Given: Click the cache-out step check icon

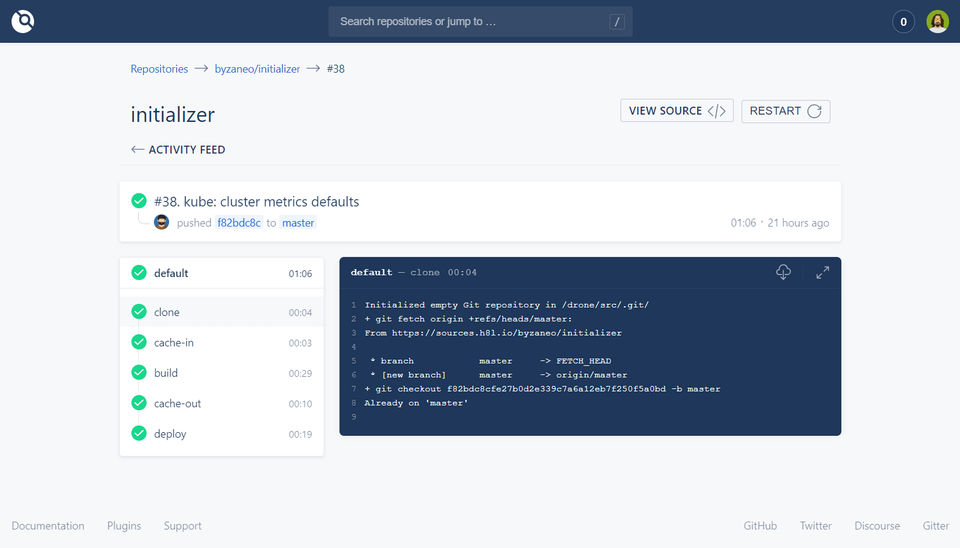Looking at the screenshot, I should (139, 403).
